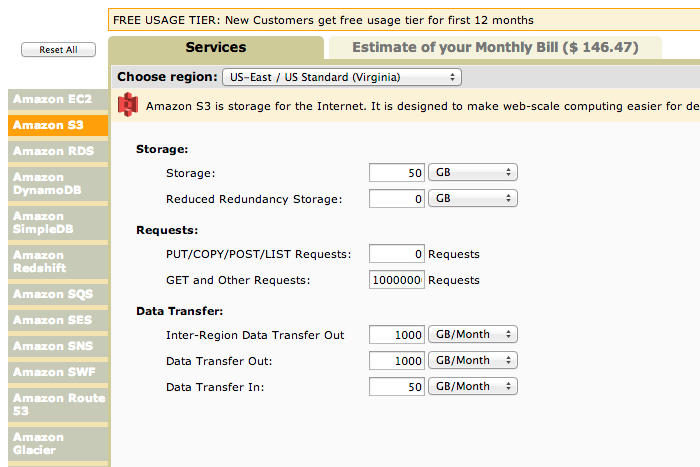Click the GET and Other Requests label
This screenshot has width=700, height=467.
point(238,280)
